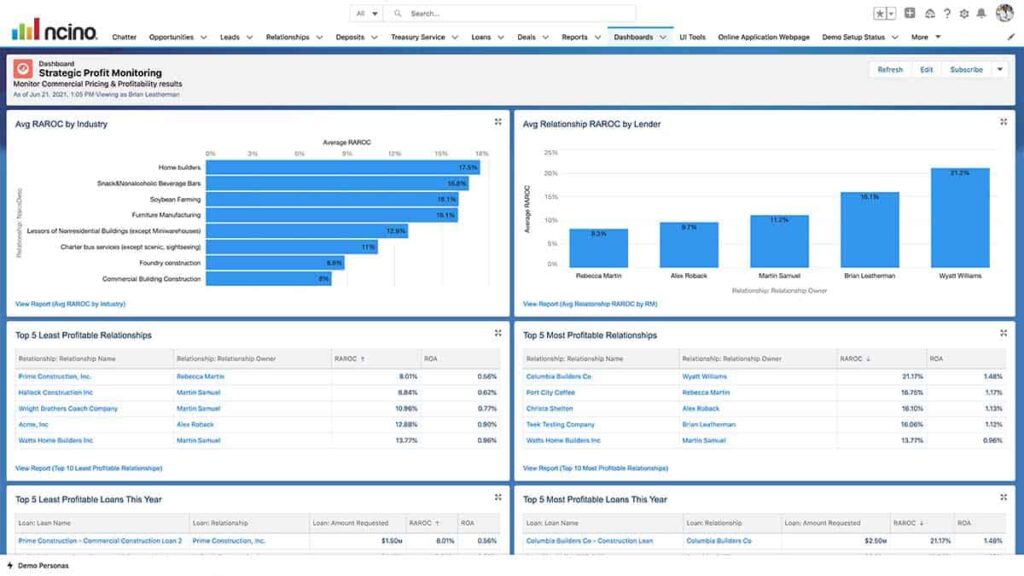Open the Online Application Webpage tab

pos(763,37)
